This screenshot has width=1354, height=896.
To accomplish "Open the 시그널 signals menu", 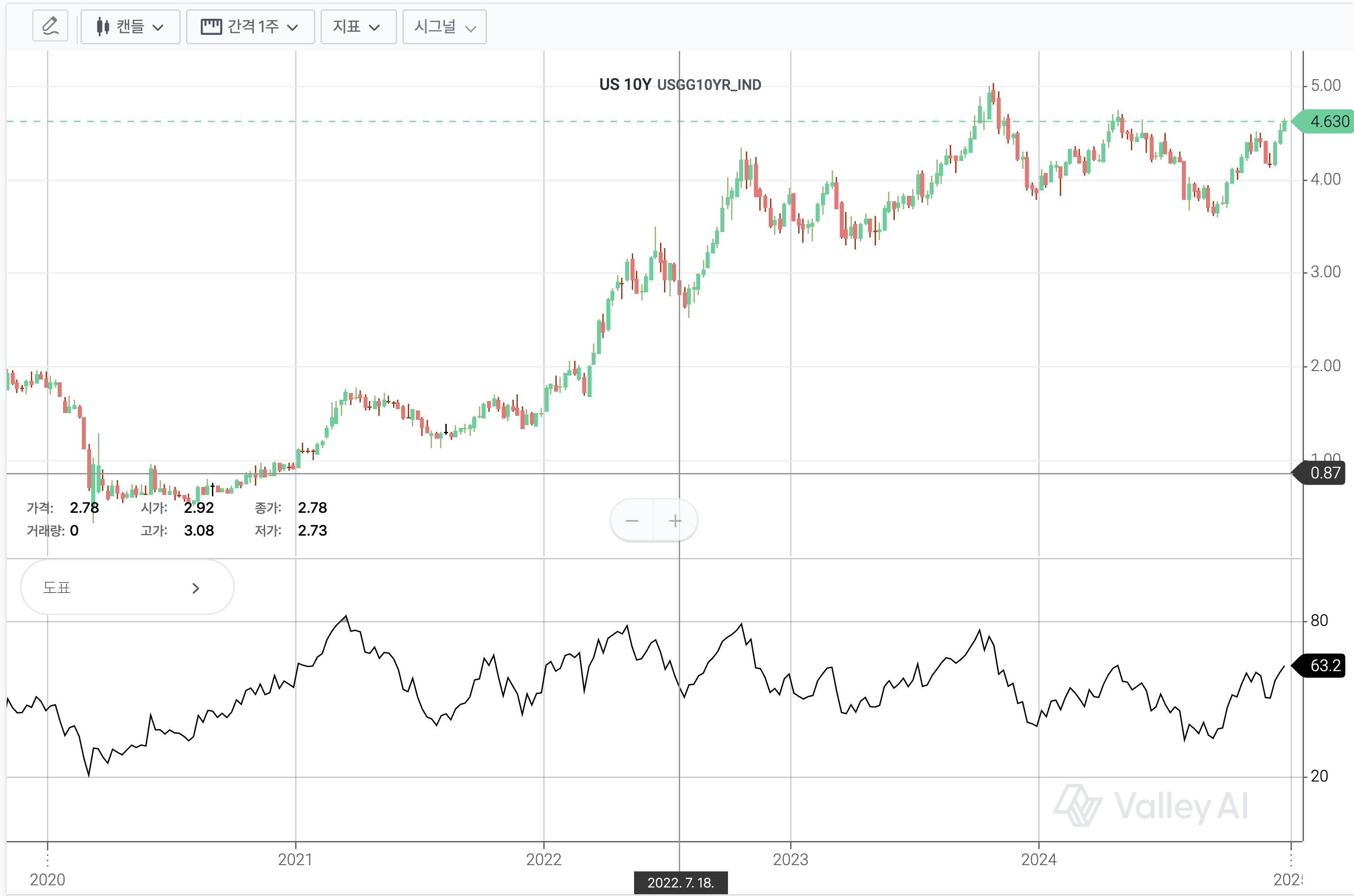I will coord(444,26).
